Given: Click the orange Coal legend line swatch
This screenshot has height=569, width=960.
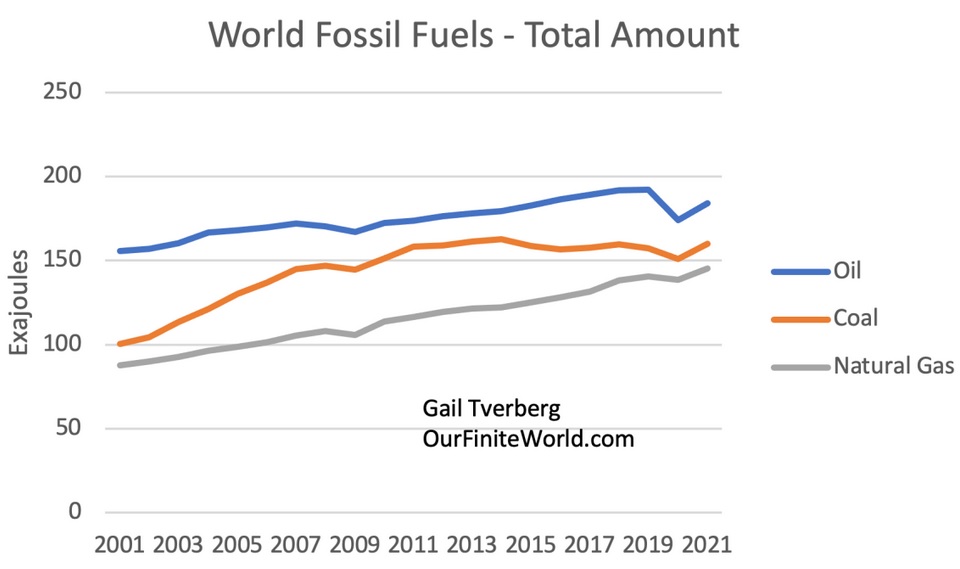Looking at the screenshot, I should point(800,318).
